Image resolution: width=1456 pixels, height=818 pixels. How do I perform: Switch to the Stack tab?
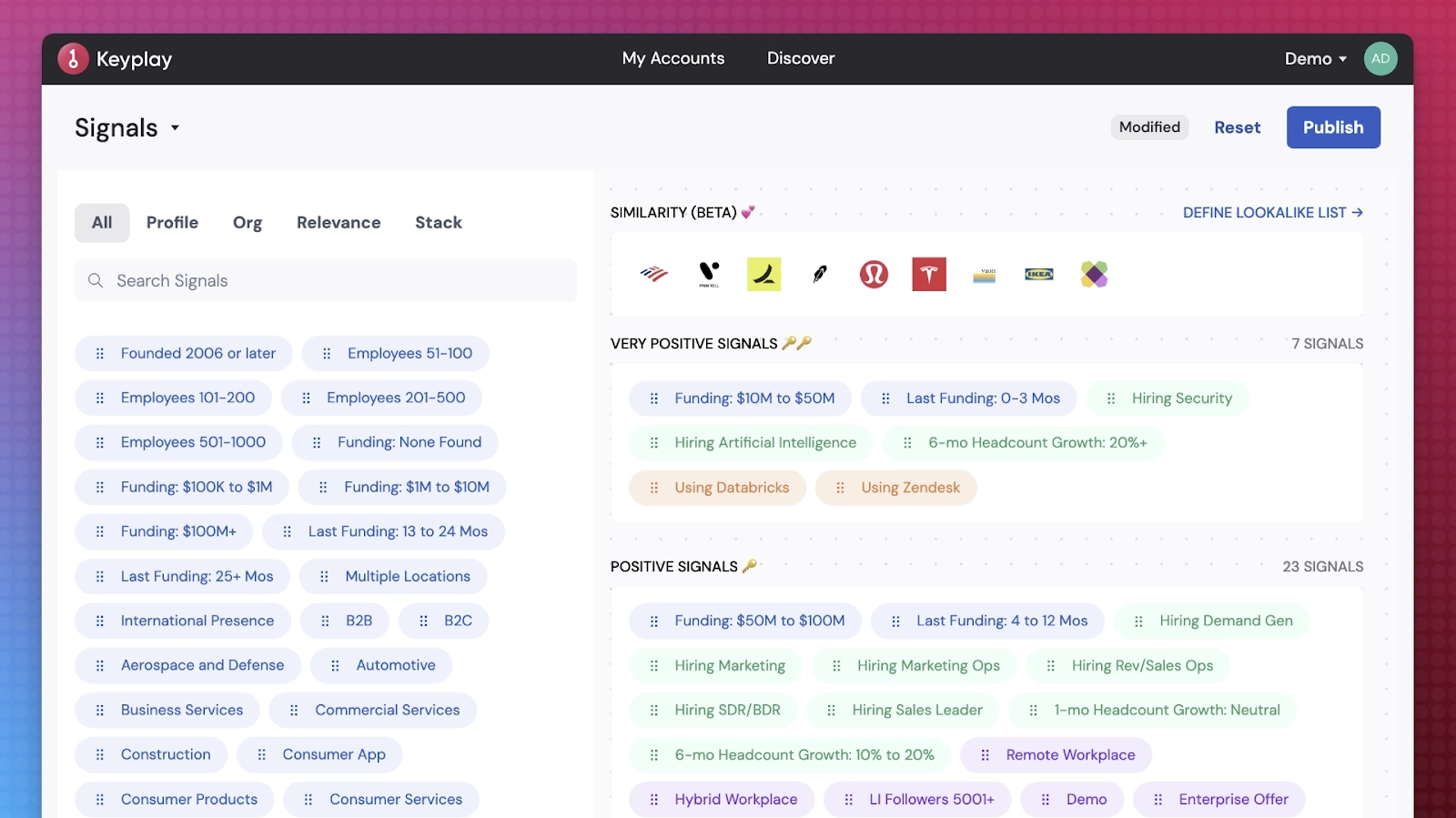tap(439, 222)
